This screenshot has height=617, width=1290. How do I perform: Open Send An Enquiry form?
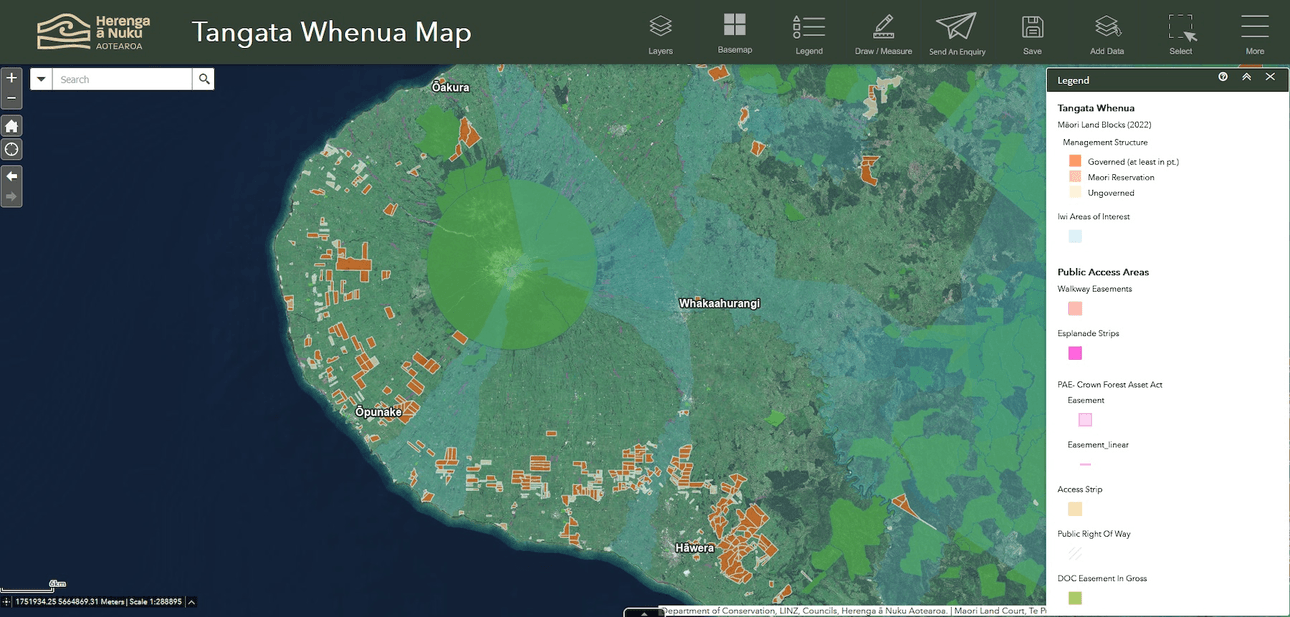point(956,33)
